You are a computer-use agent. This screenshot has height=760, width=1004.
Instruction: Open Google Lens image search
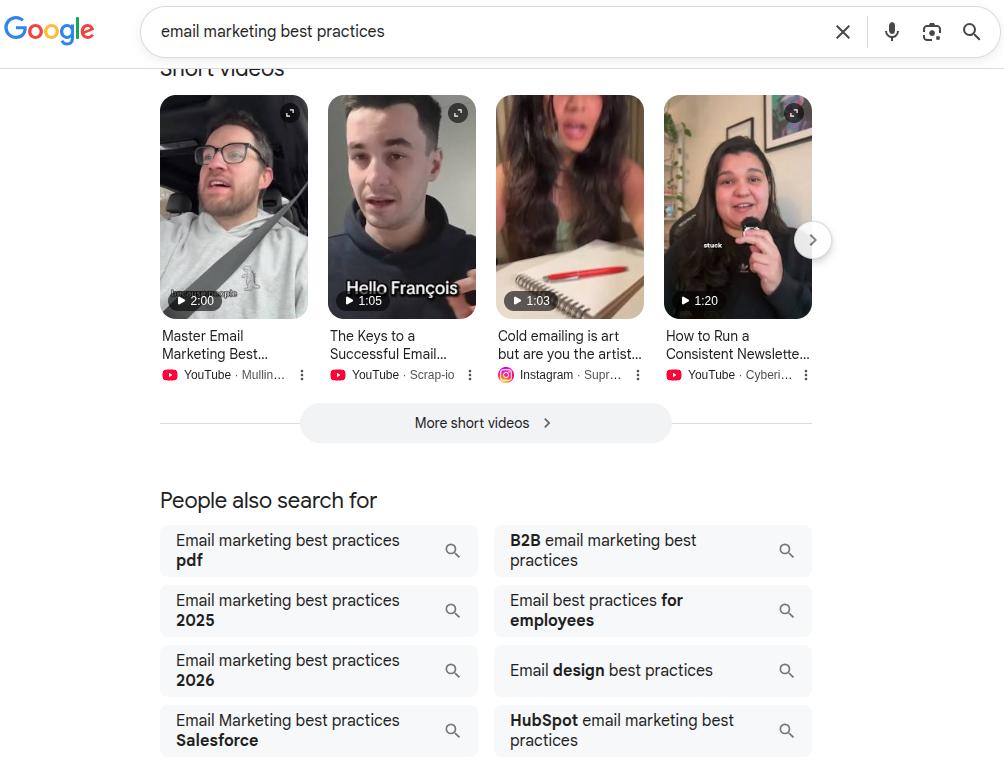click(932, 31)
